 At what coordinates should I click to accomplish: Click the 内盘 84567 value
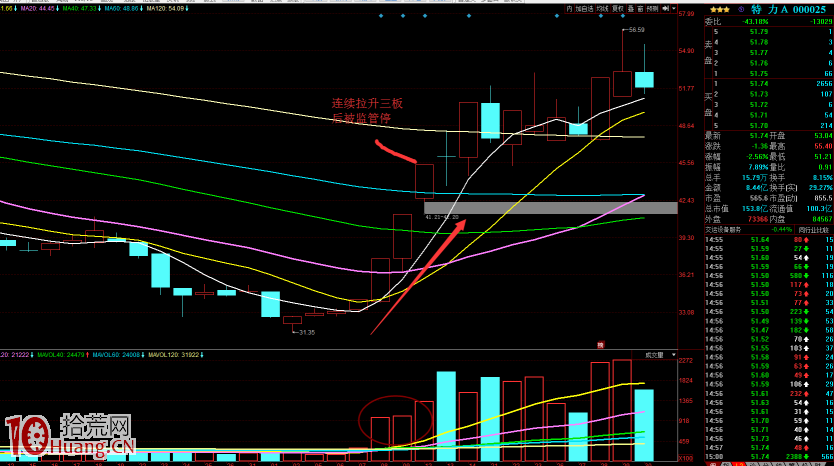pyautogui.click(x=822, y=219)
